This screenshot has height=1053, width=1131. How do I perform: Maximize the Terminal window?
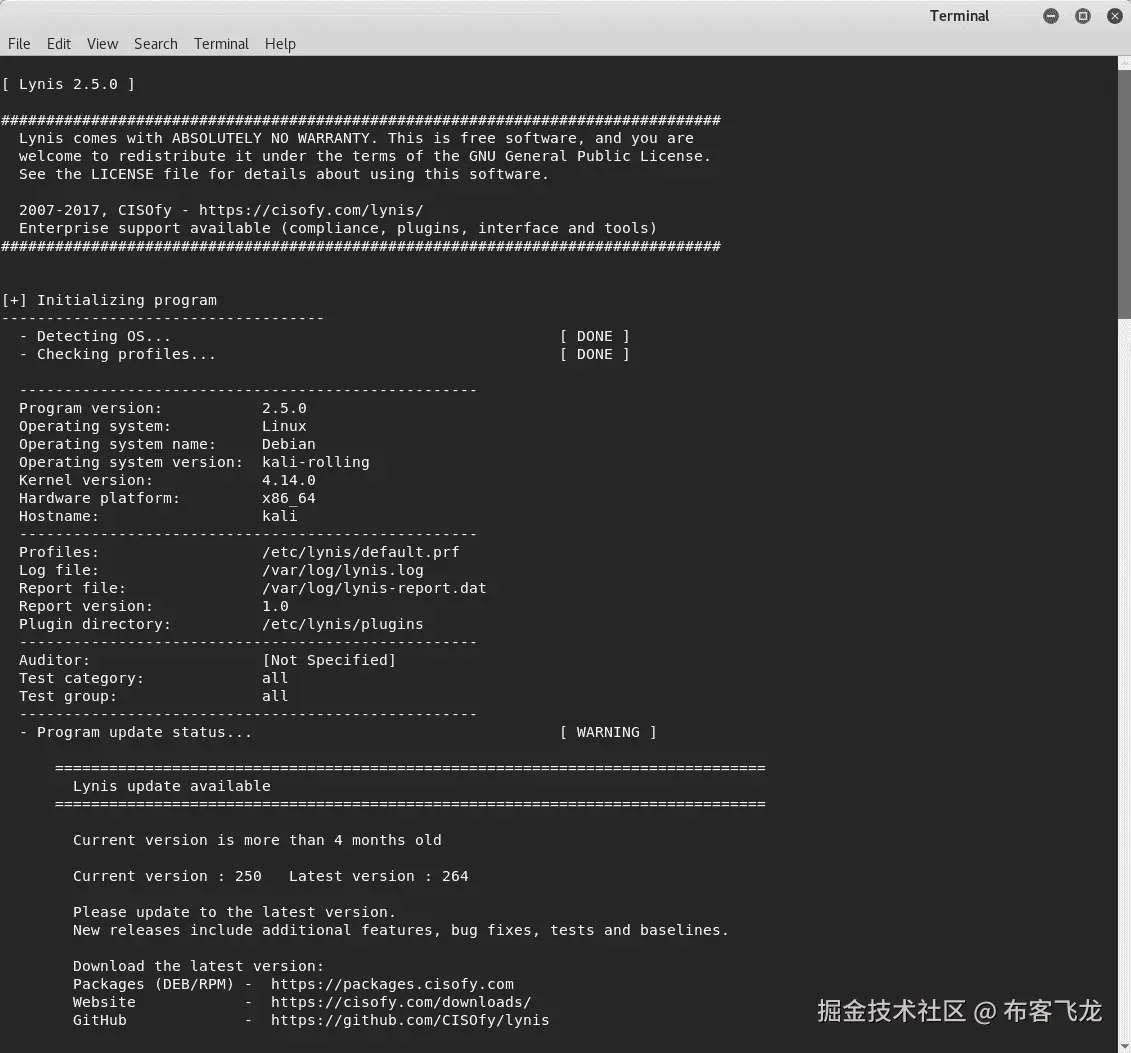pos(1083,16)
